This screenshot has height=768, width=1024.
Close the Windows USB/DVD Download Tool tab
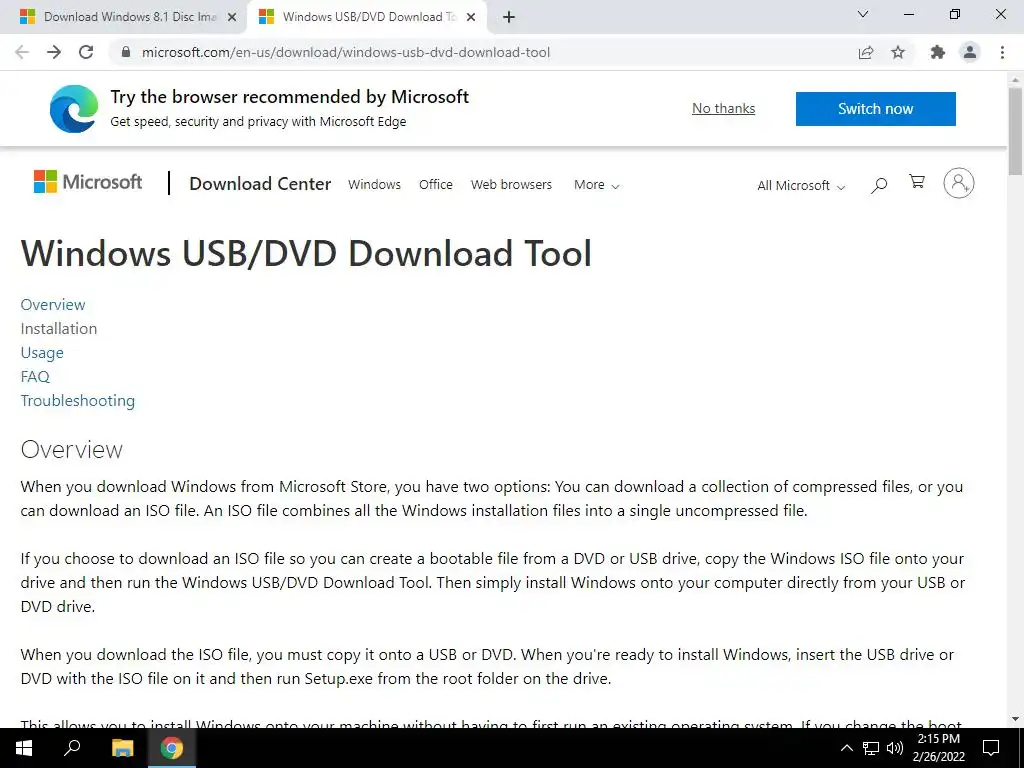(471, 18)
